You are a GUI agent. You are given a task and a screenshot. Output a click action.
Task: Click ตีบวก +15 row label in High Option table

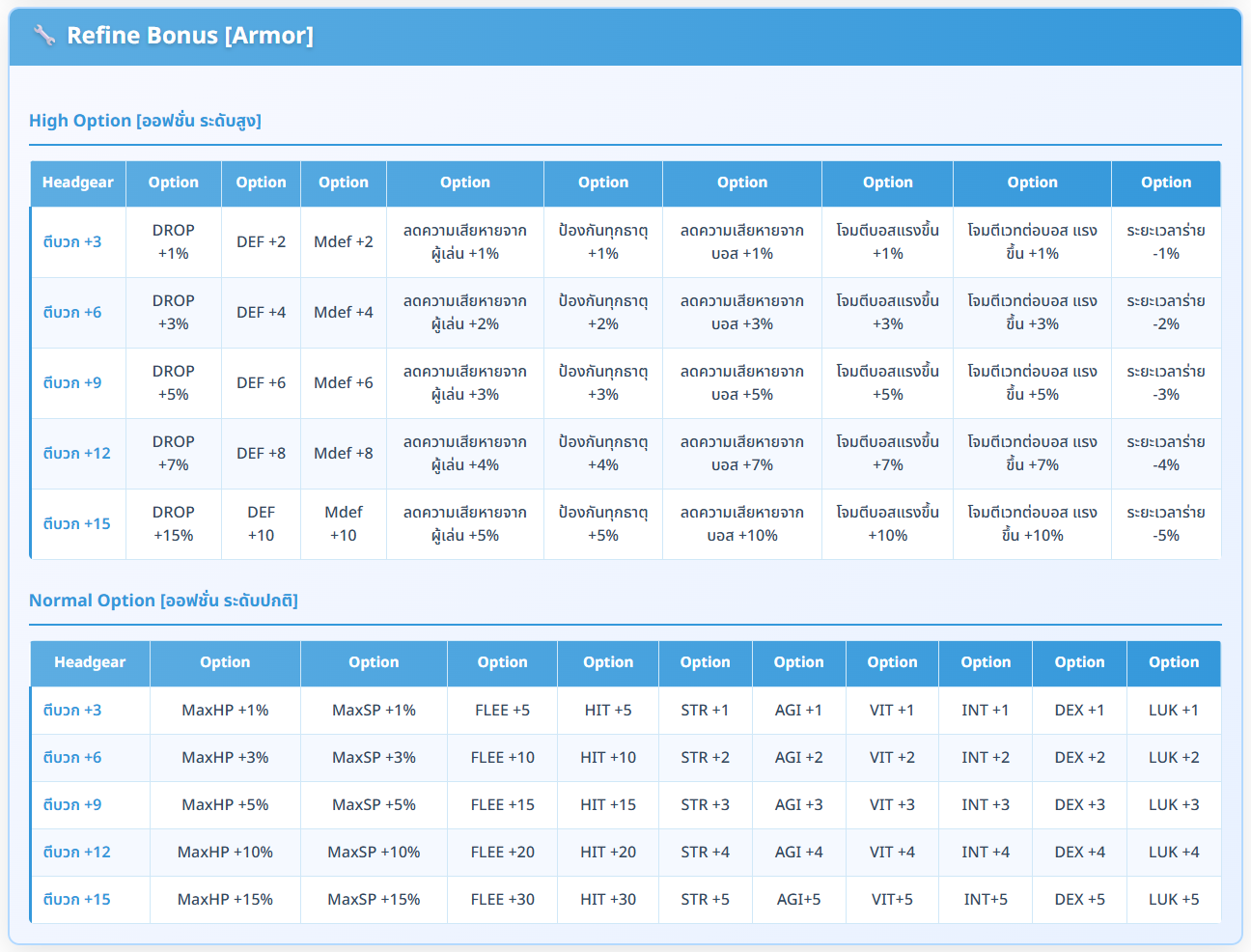click(76, 524)
